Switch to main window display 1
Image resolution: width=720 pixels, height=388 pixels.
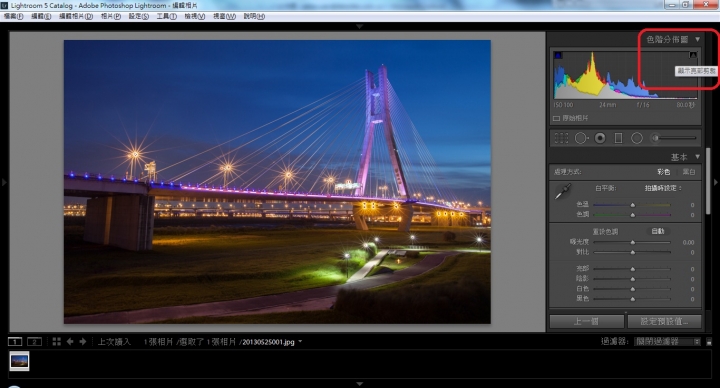(15, 342)
